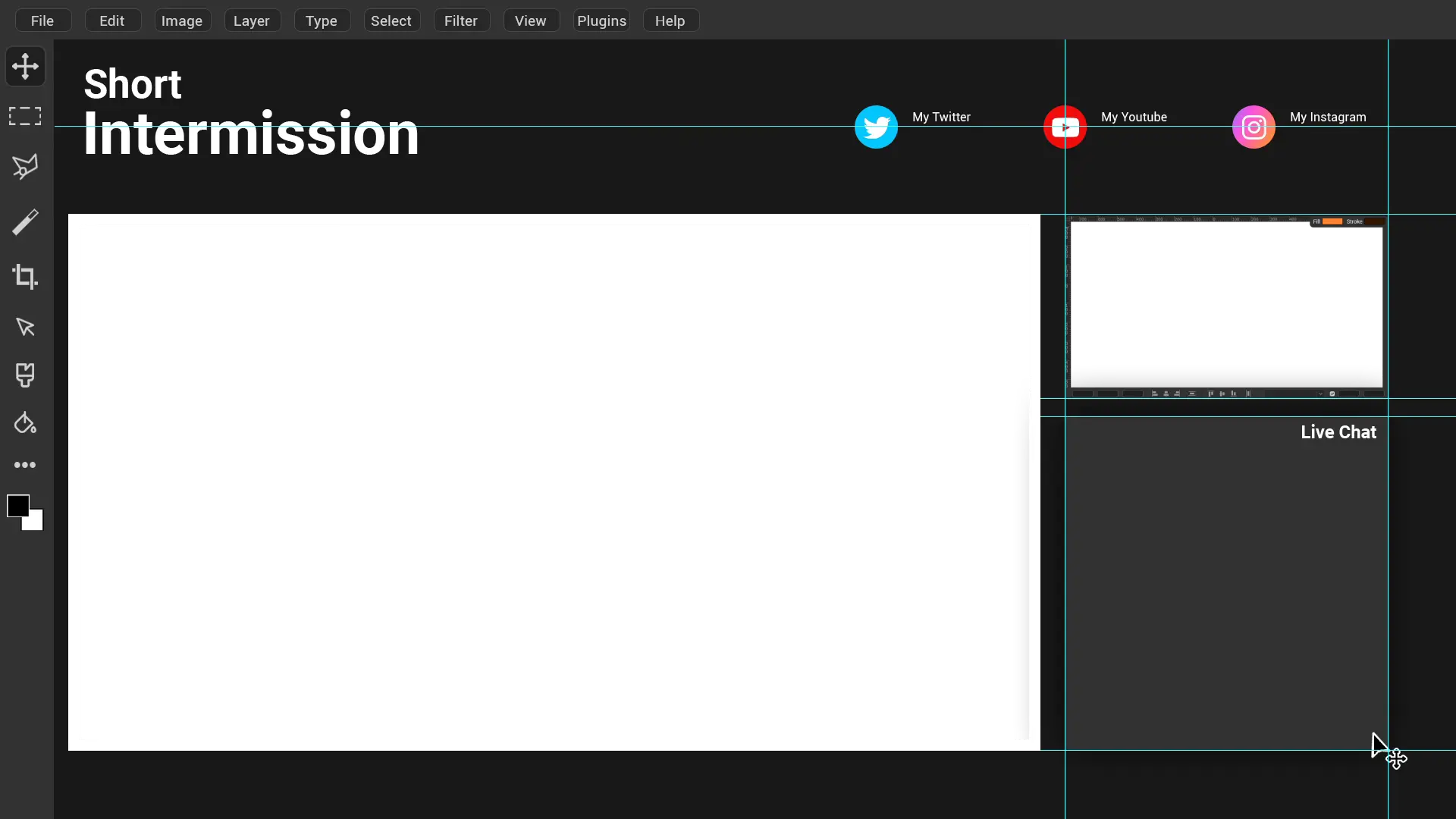Open the Edit menu
This screenshot has height=819, width=1456.
[112, 20]
